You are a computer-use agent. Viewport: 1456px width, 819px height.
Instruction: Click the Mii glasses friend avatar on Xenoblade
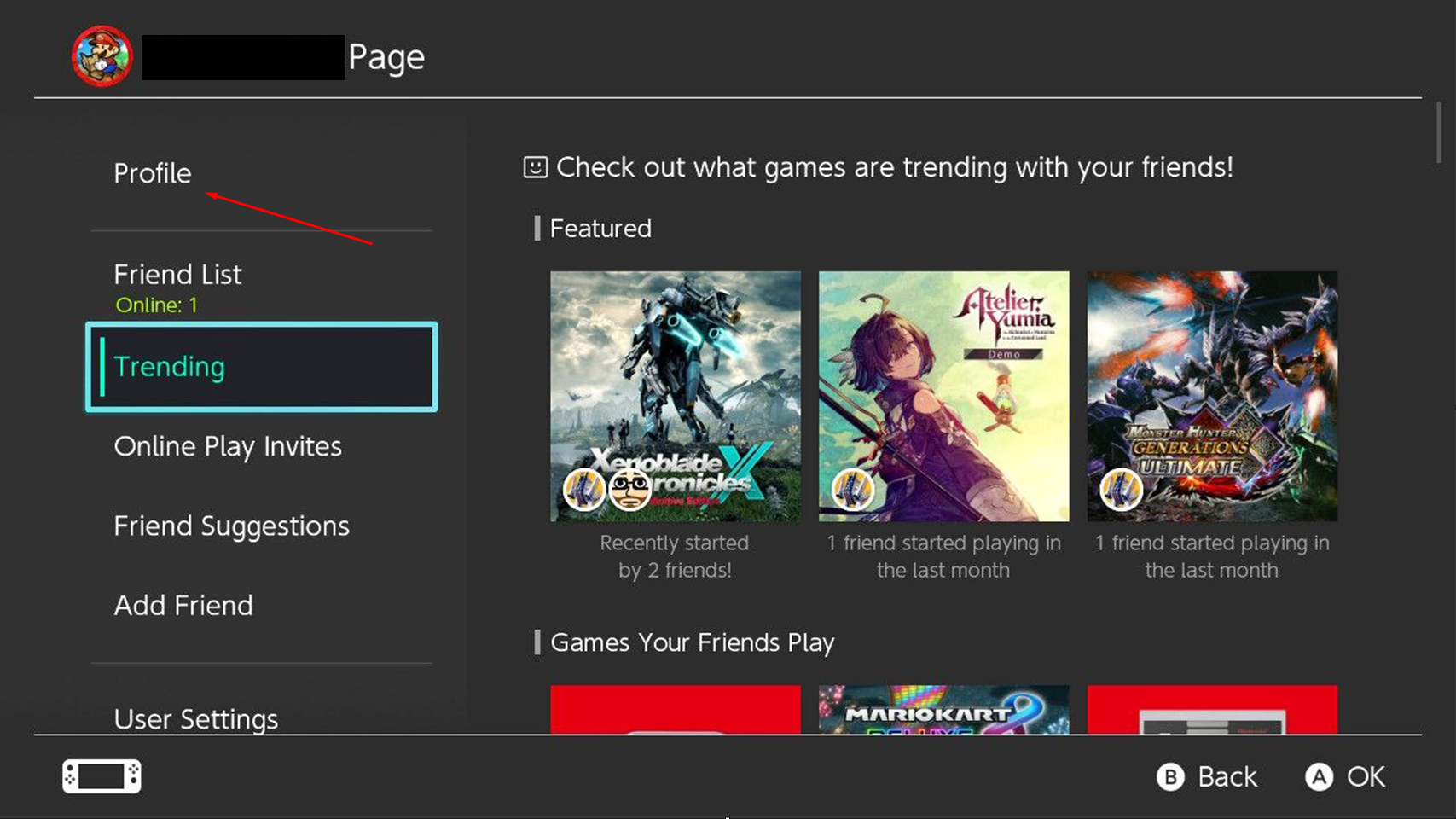[x=629, y=490]
